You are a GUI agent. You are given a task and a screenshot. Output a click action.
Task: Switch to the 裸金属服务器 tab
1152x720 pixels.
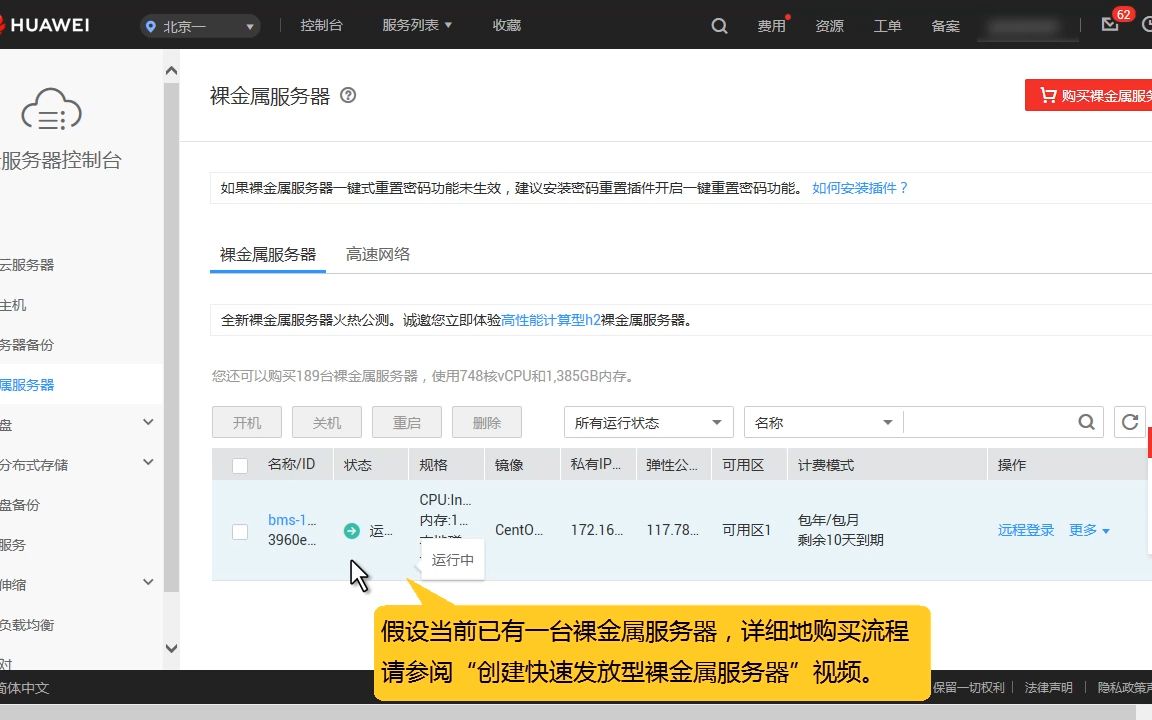click(267, 255)
